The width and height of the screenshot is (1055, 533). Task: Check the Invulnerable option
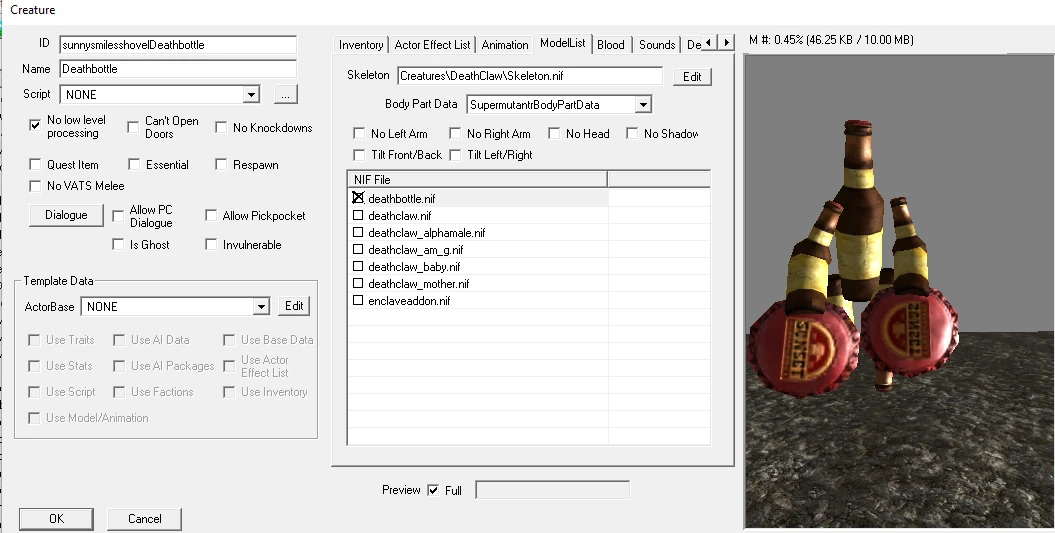coord(211,244)
